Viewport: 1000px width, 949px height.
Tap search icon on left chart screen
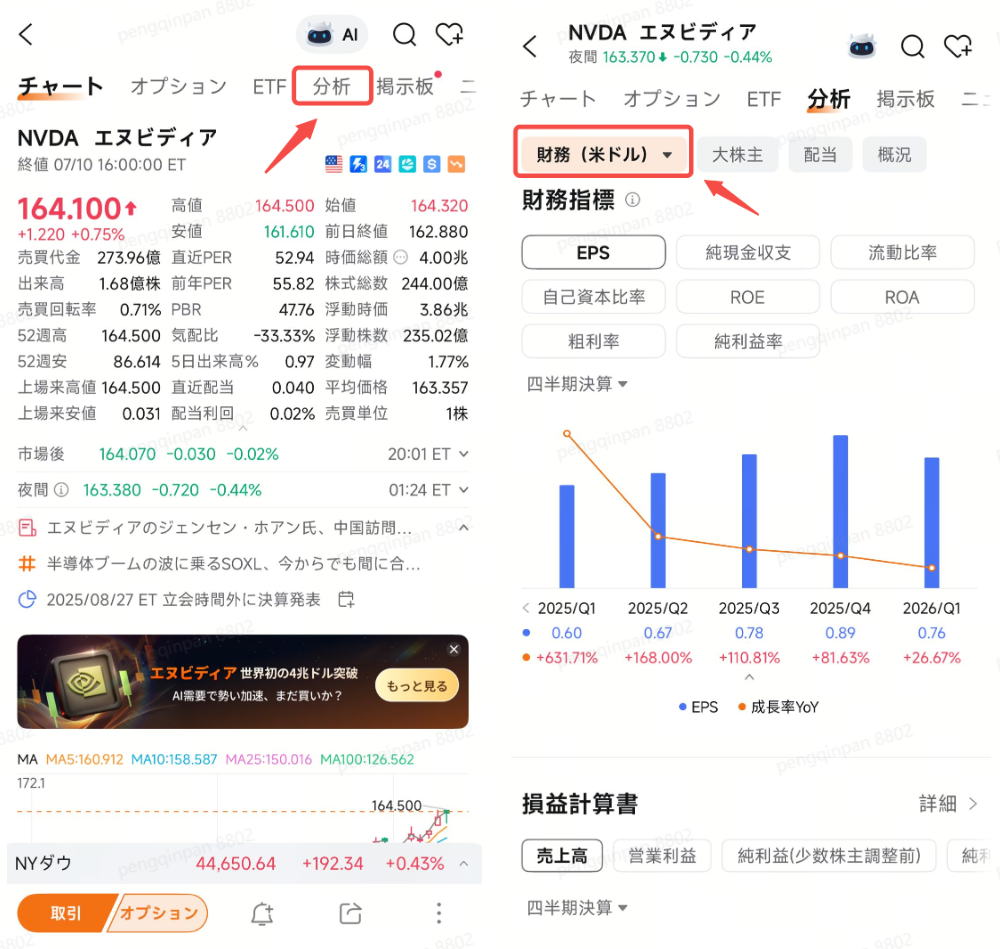[404, 34]
